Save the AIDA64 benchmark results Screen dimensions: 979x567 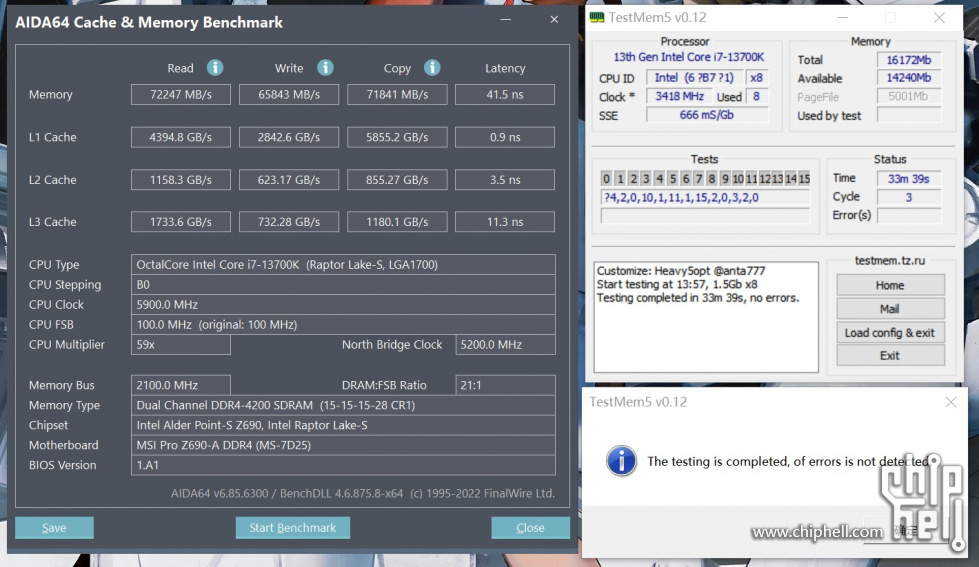coord(54,528)
